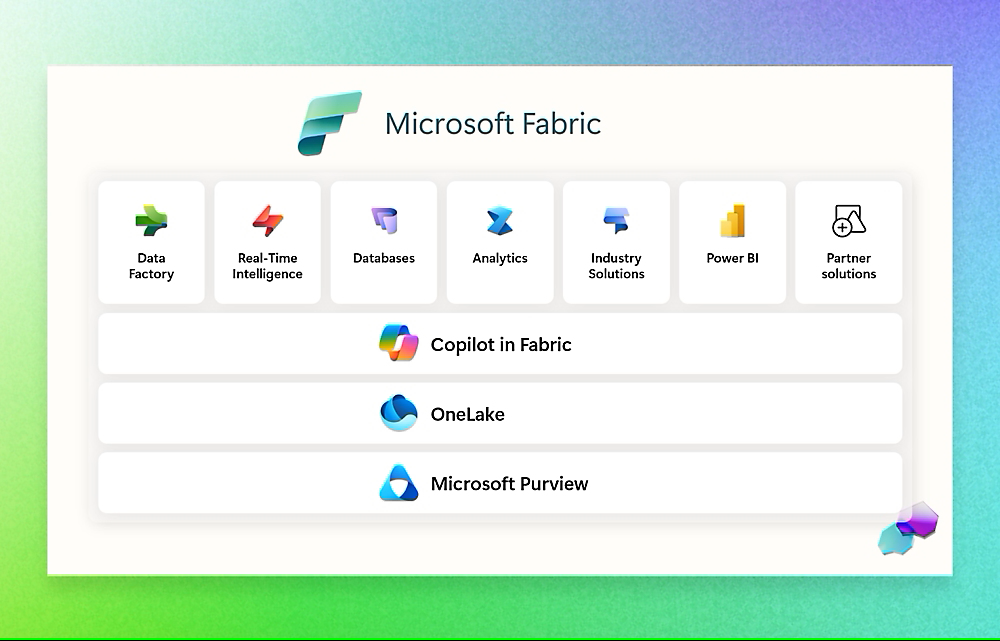
Task: Open Power BI via its bar-chart icon
Action: tap(732, 219)
